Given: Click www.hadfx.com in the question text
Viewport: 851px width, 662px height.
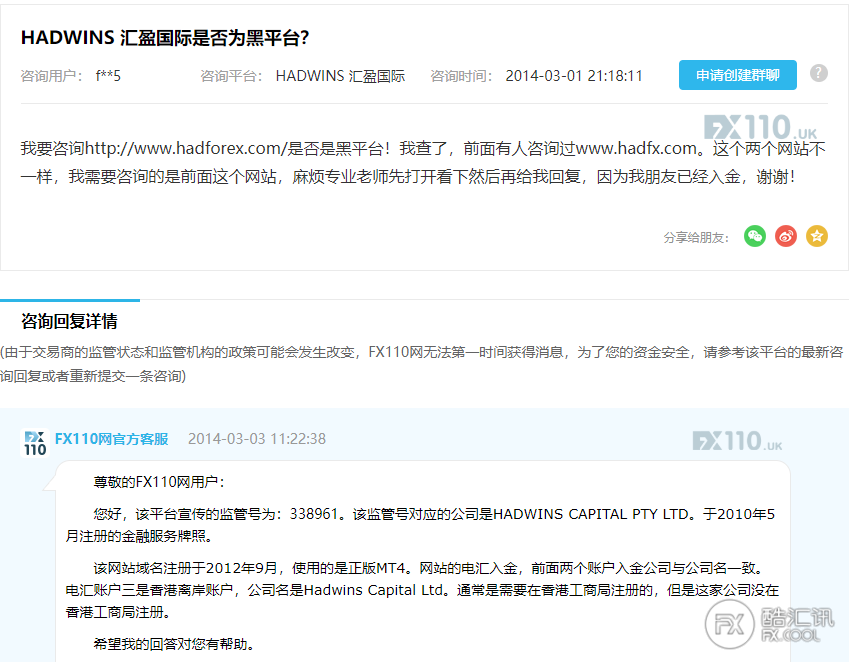Looking at the screenshot, I should (x=636, y=148).
